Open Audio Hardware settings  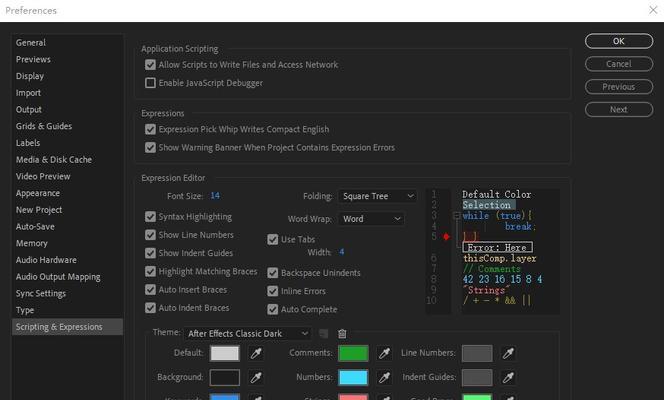[46, 260]
